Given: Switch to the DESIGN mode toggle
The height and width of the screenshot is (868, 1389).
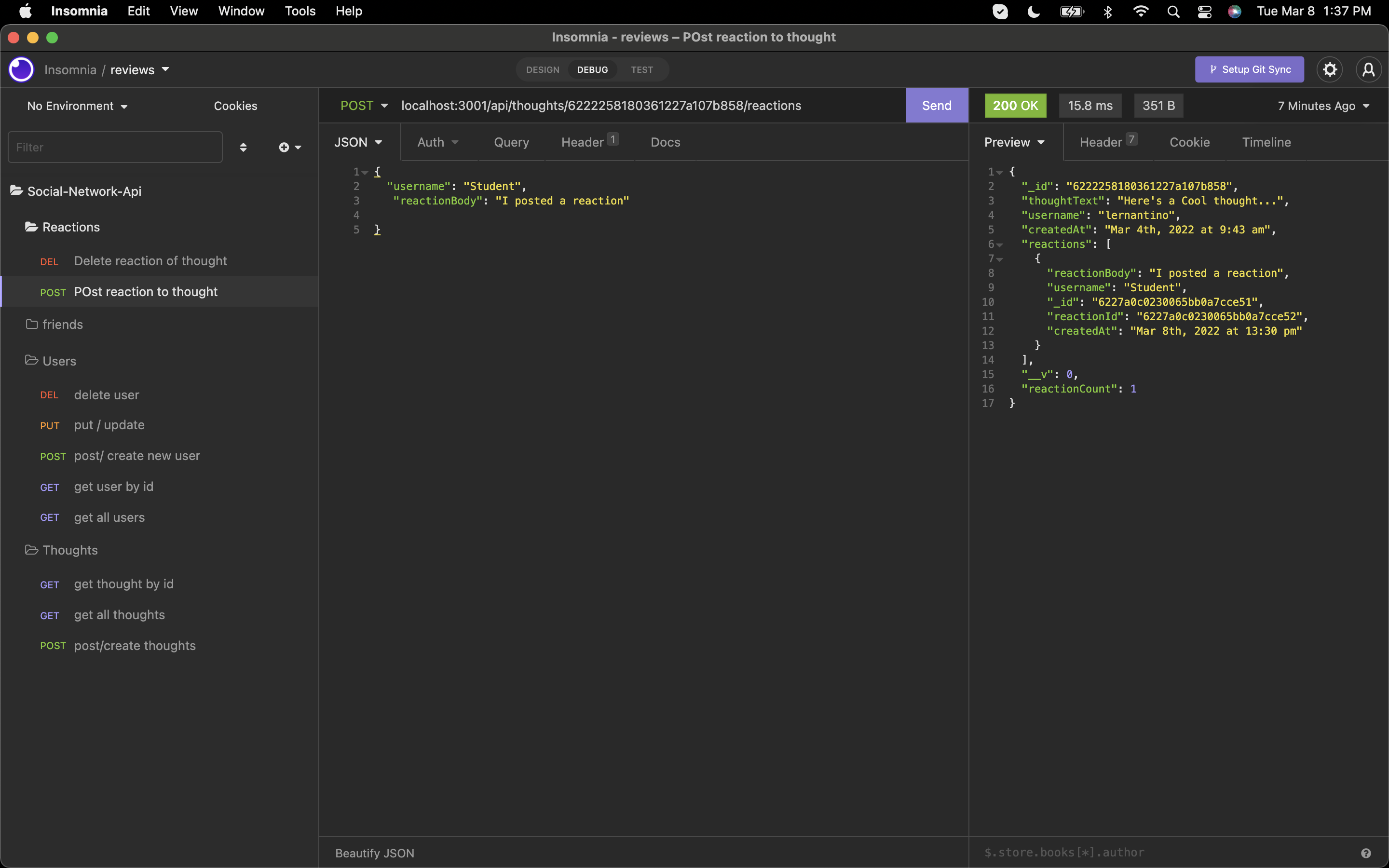Looking at the screenshot, I should click(543, 69).
